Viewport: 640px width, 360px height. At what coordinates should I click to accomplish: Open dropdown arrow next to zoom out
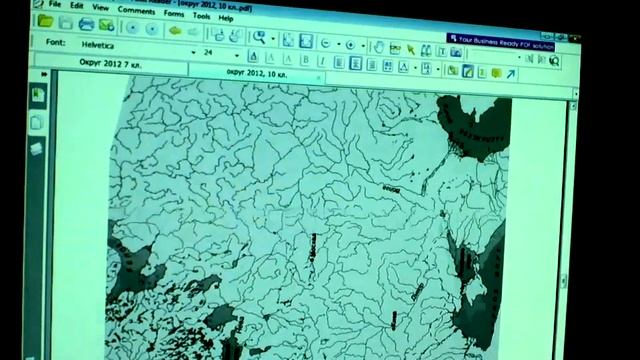(x=338, y=44)
